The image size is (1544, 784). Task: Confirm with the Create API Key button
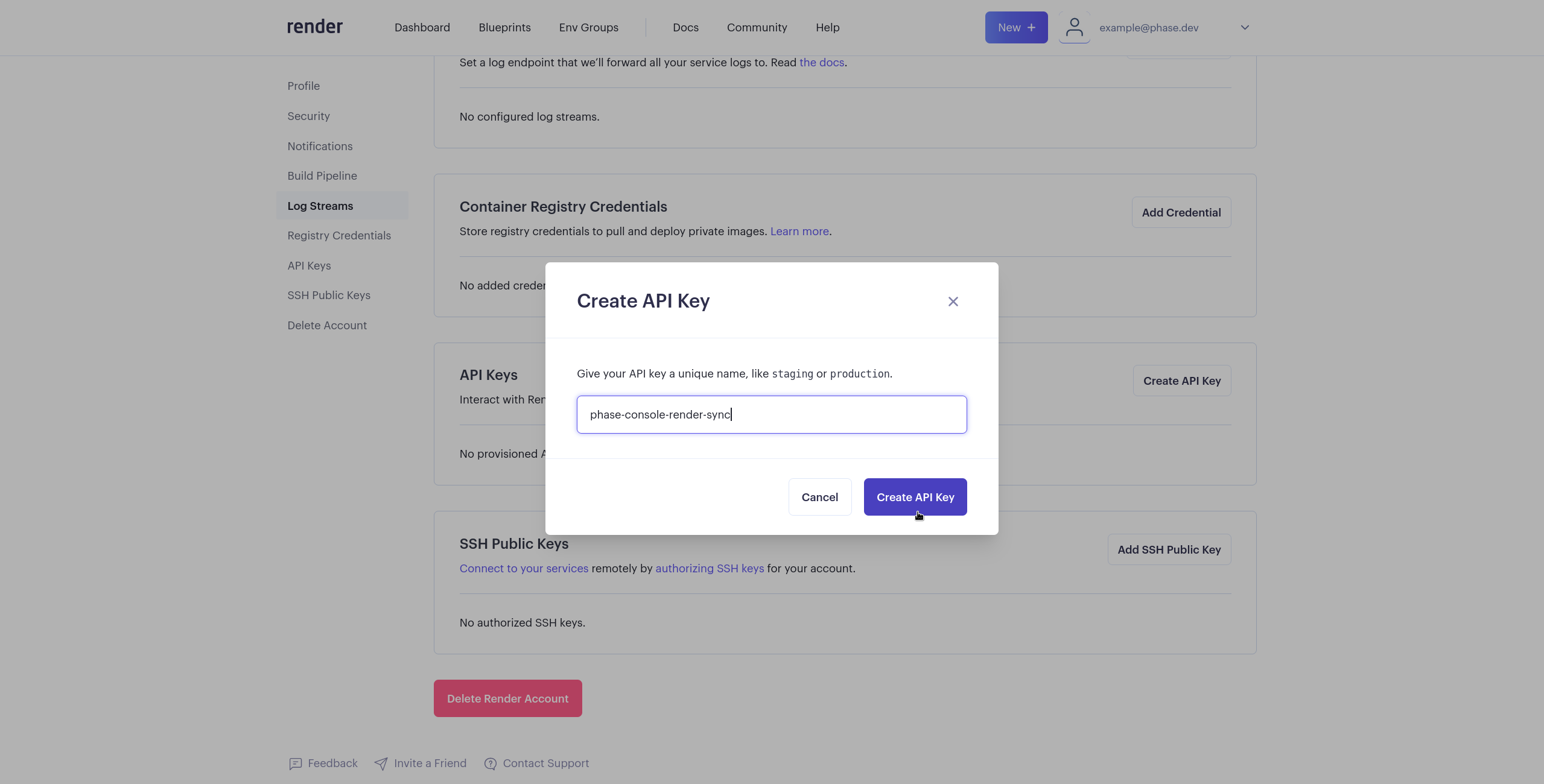(x=915, y=497)
